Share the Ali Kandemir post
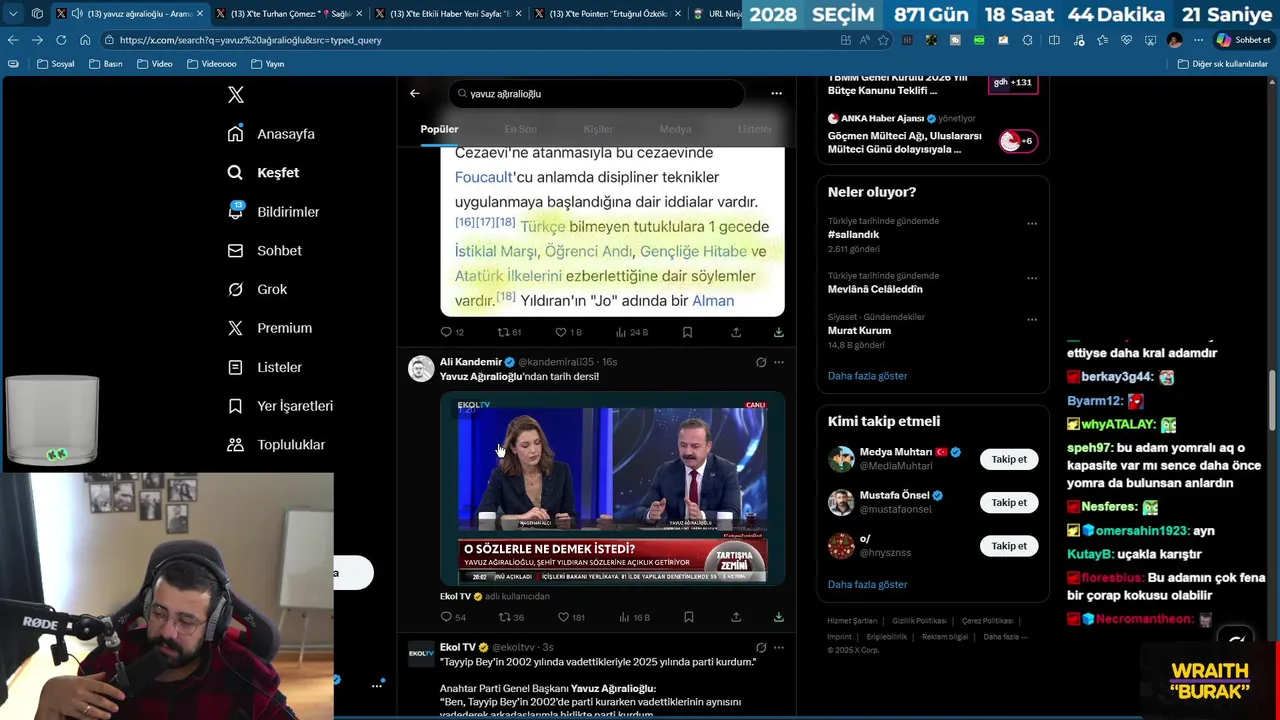The image size is (1280, 720). point(736,617)
